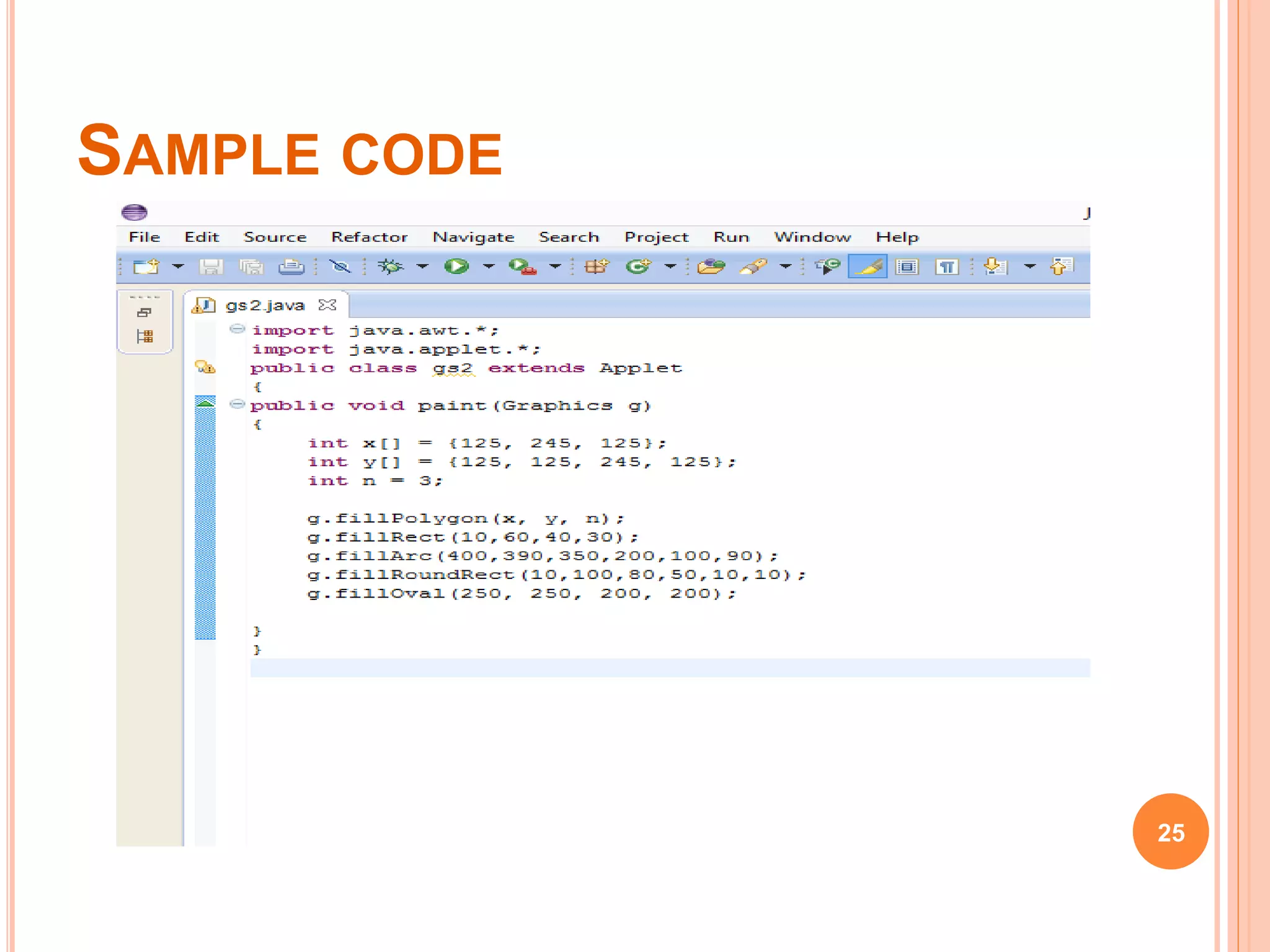Toggle Show Whitespace Characters pilcrow button

947,267
